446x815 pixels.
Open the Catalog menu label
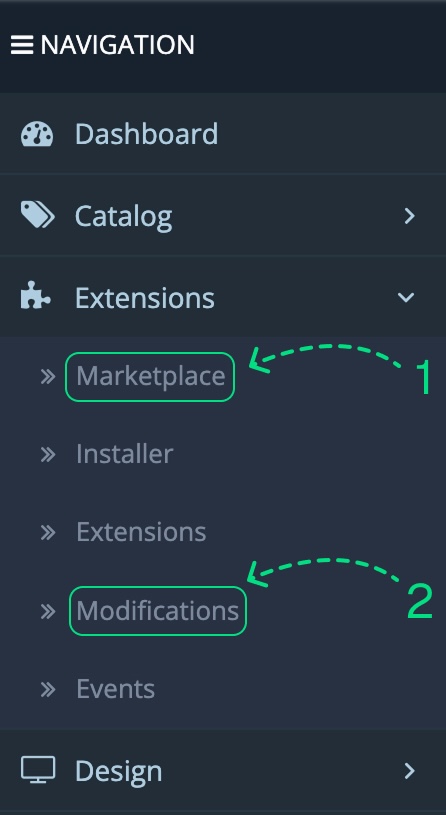(x=123, y=216)
